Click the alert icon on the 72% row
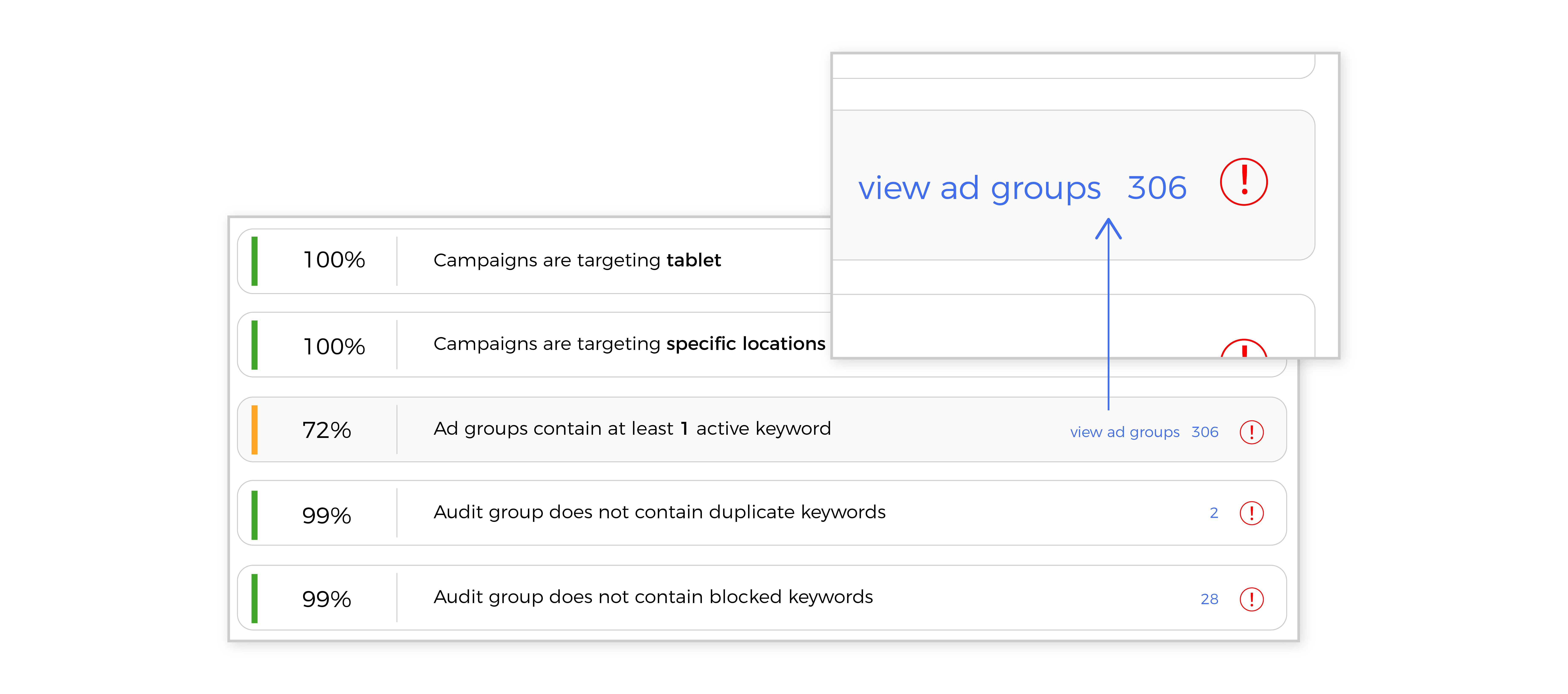This screenshot has height=694, width=1568. tap(1251, 432)
